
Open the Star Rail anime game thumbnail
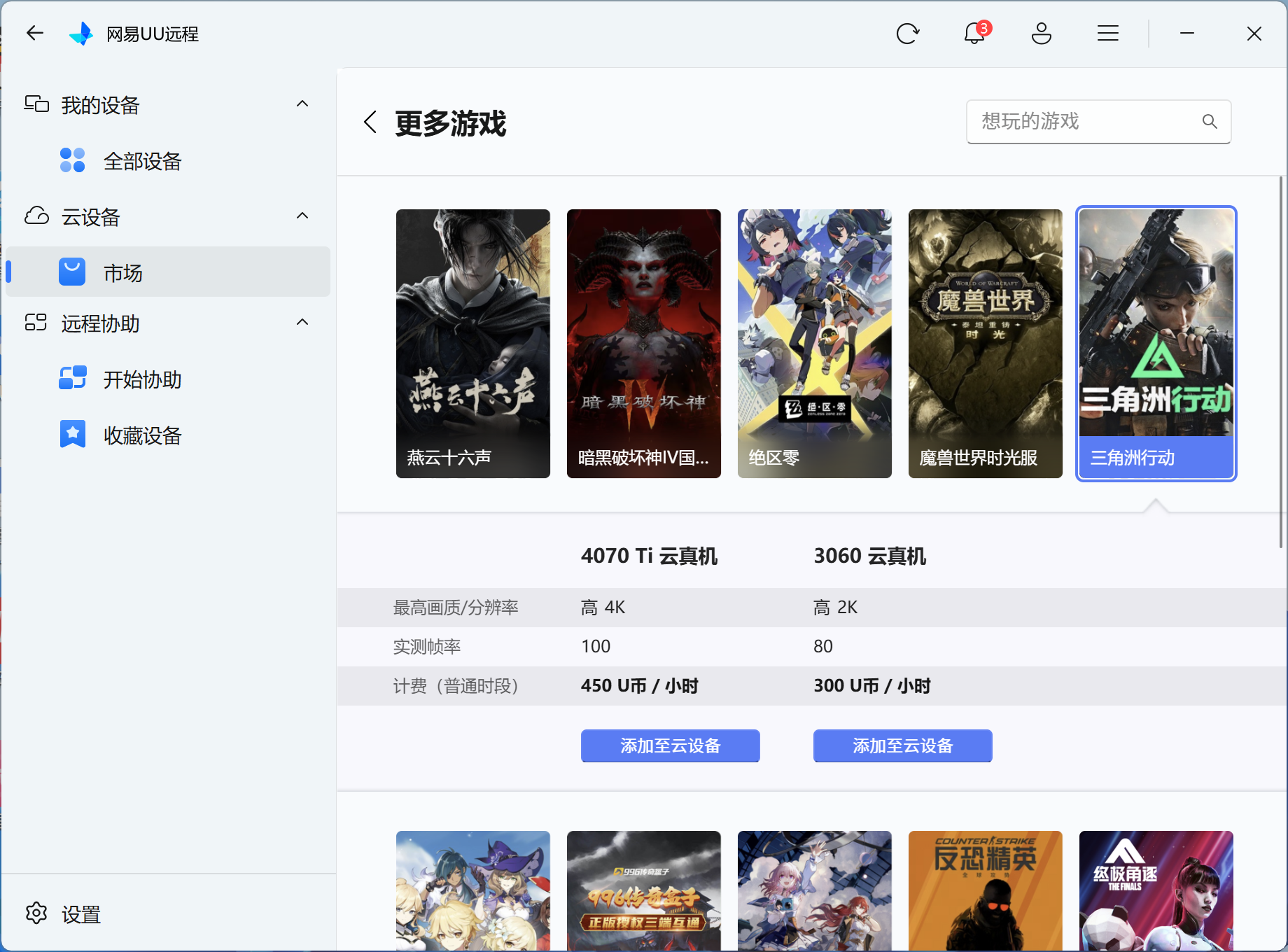pos(815,890)
